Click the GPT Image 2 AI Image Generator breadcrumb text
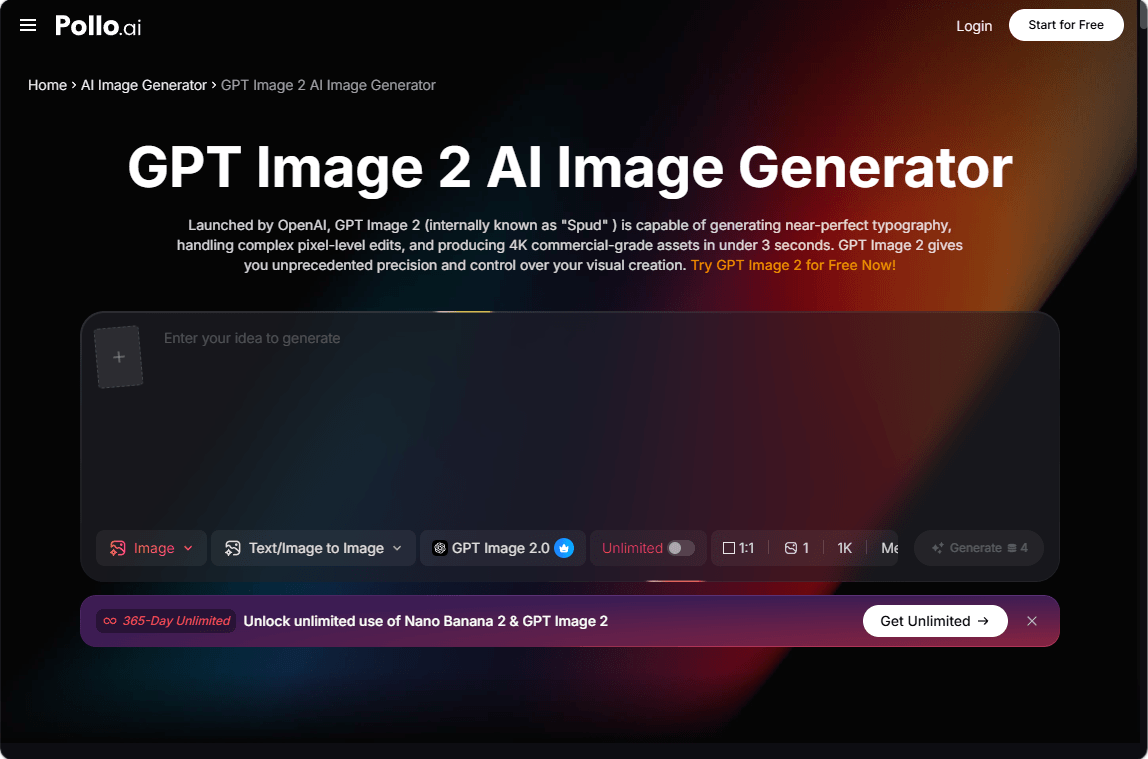The height and width of the screenshot is (759, 1148). 328,85
